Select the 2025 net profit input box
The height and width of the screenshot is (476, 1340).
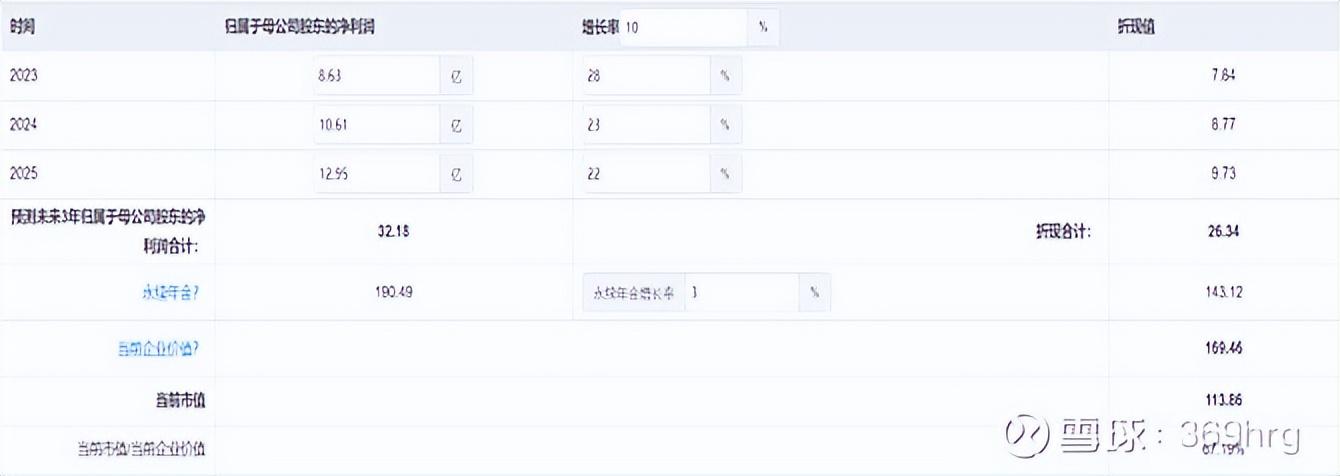(x=376, y=174)
